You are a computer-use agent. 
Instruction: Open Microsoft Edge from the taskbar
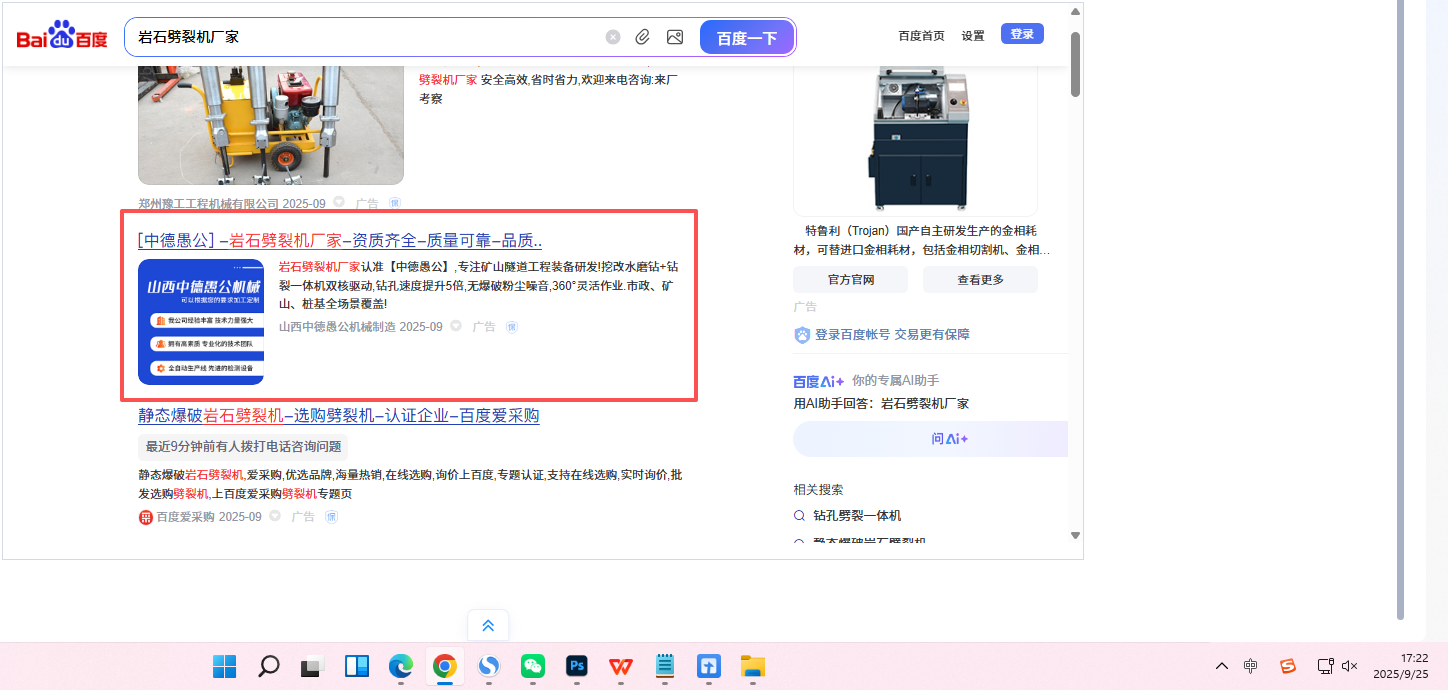401,666
